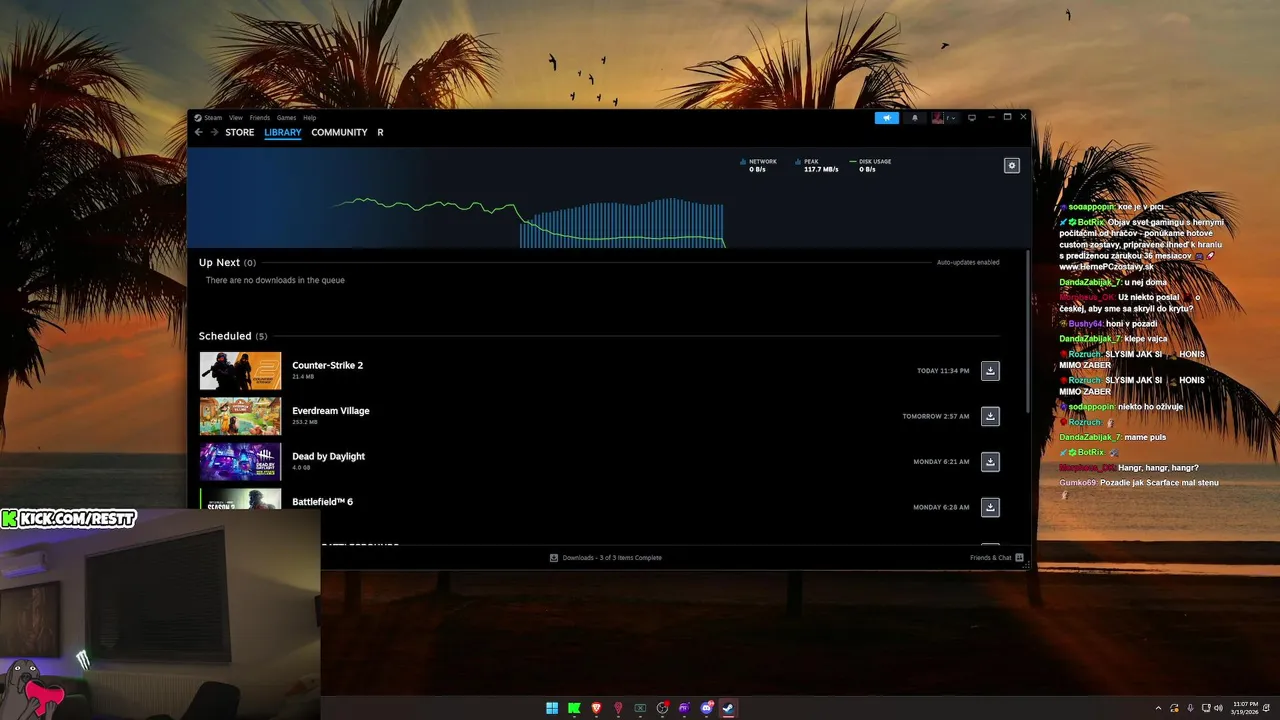Screen dimensions: 1280x720
Task: Download Counter-Strike 2 update now
Action: pos(990,371)
